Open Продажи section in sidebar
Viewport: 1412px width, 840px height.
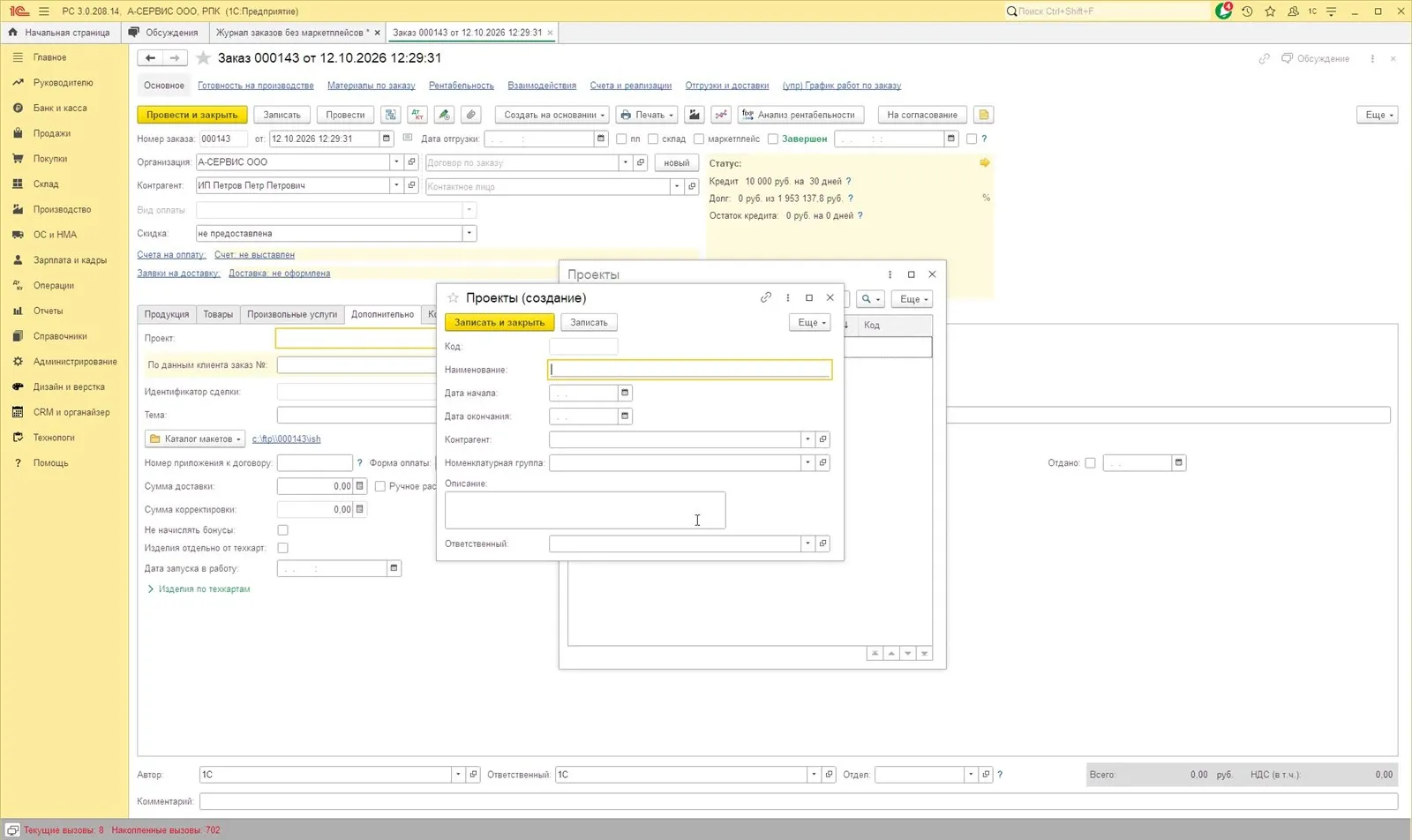coord(52,133)
